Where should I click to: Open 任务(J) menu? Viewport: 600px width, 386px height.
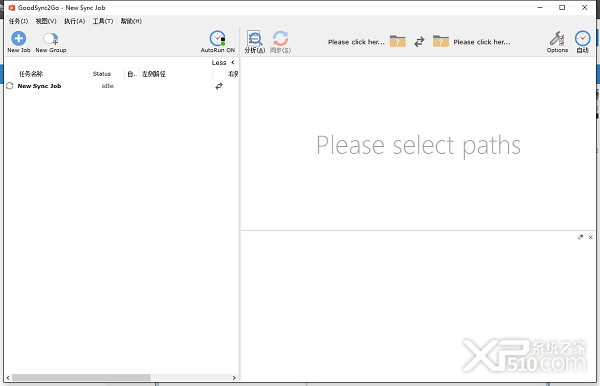(18, 21)
